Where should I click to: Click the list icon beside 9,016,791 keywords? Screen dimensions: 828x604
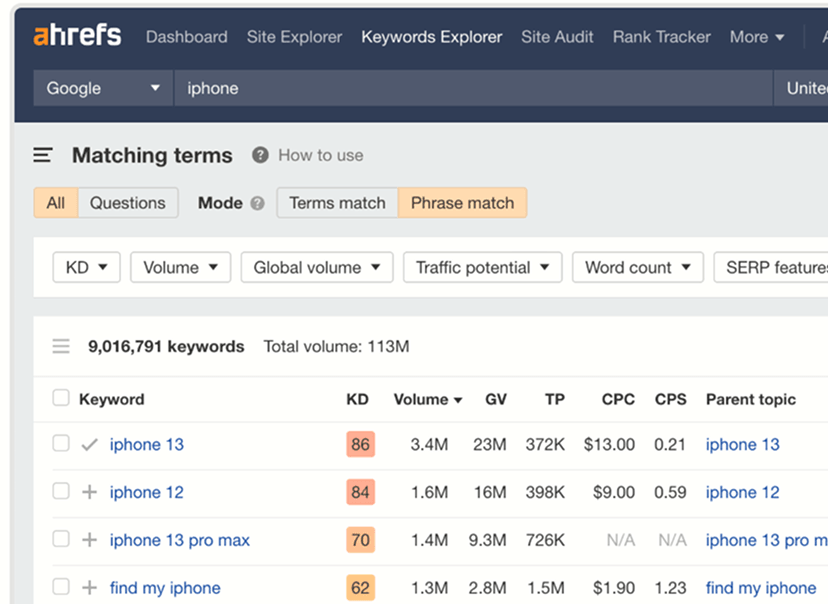(61, 346)
